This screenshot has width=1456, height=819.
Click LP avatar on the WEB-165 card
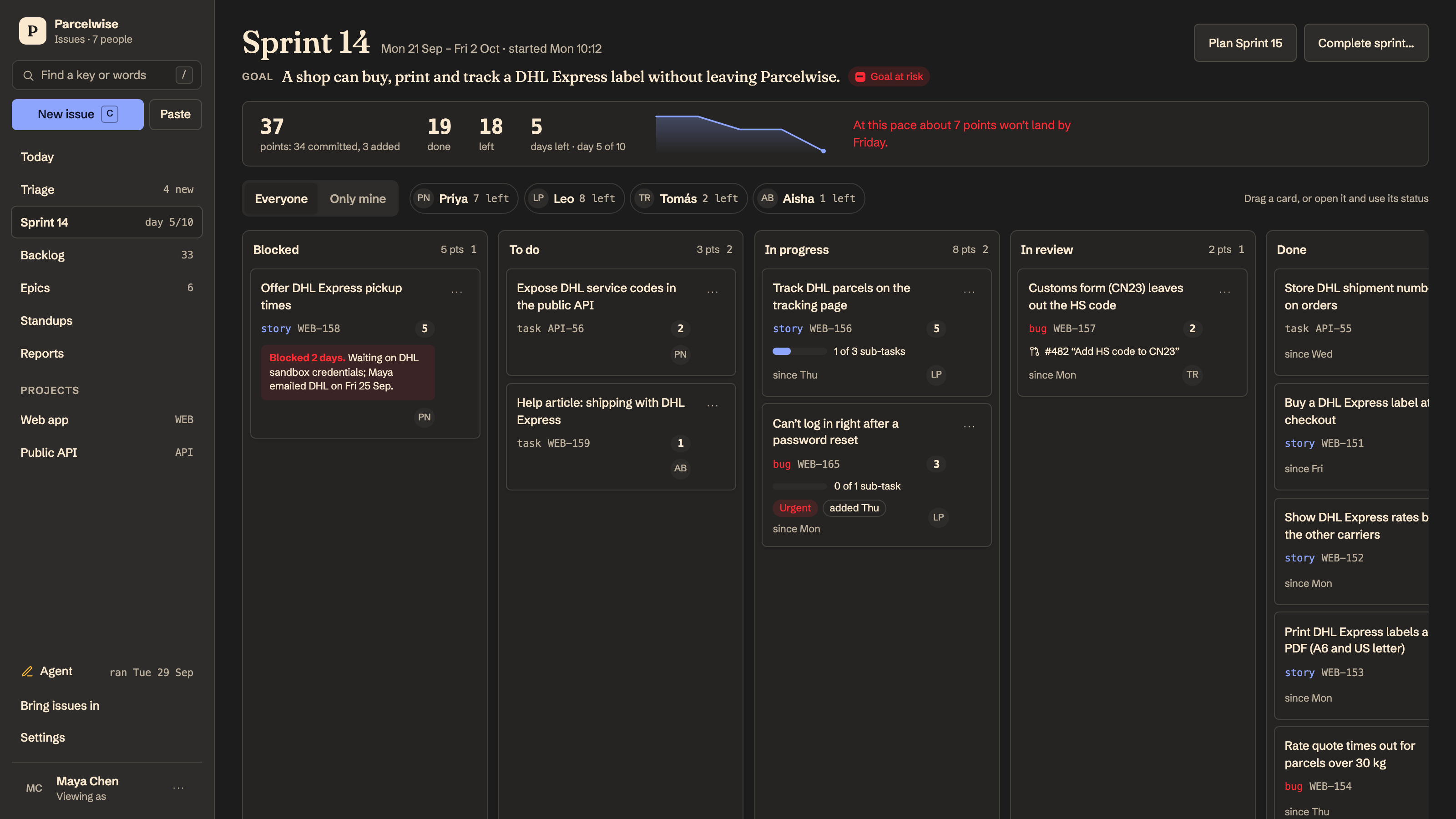click(938, 517)
